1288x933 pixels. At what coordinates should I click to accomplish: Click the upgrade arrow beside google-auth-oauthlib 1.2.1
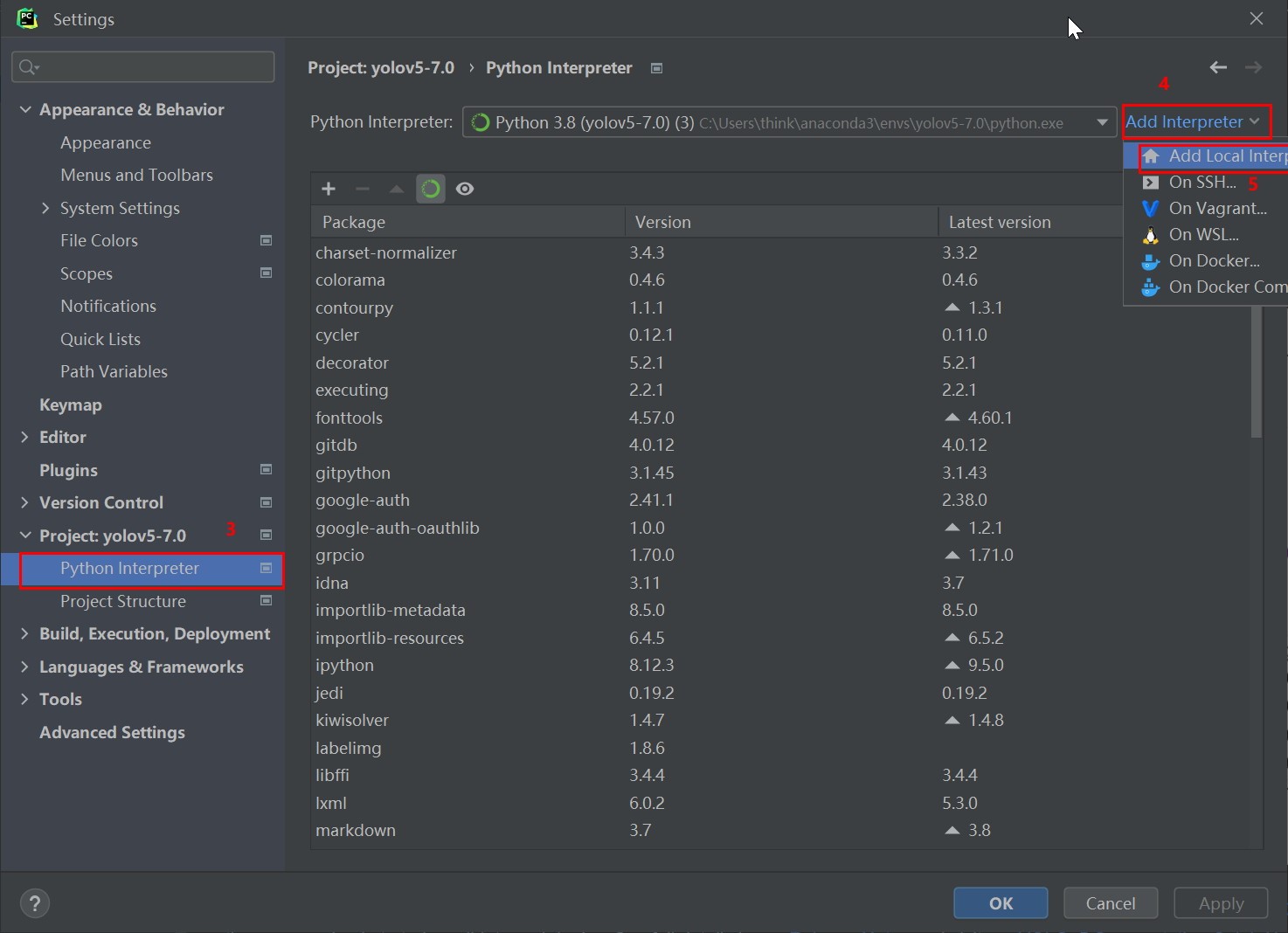(952, 528)
